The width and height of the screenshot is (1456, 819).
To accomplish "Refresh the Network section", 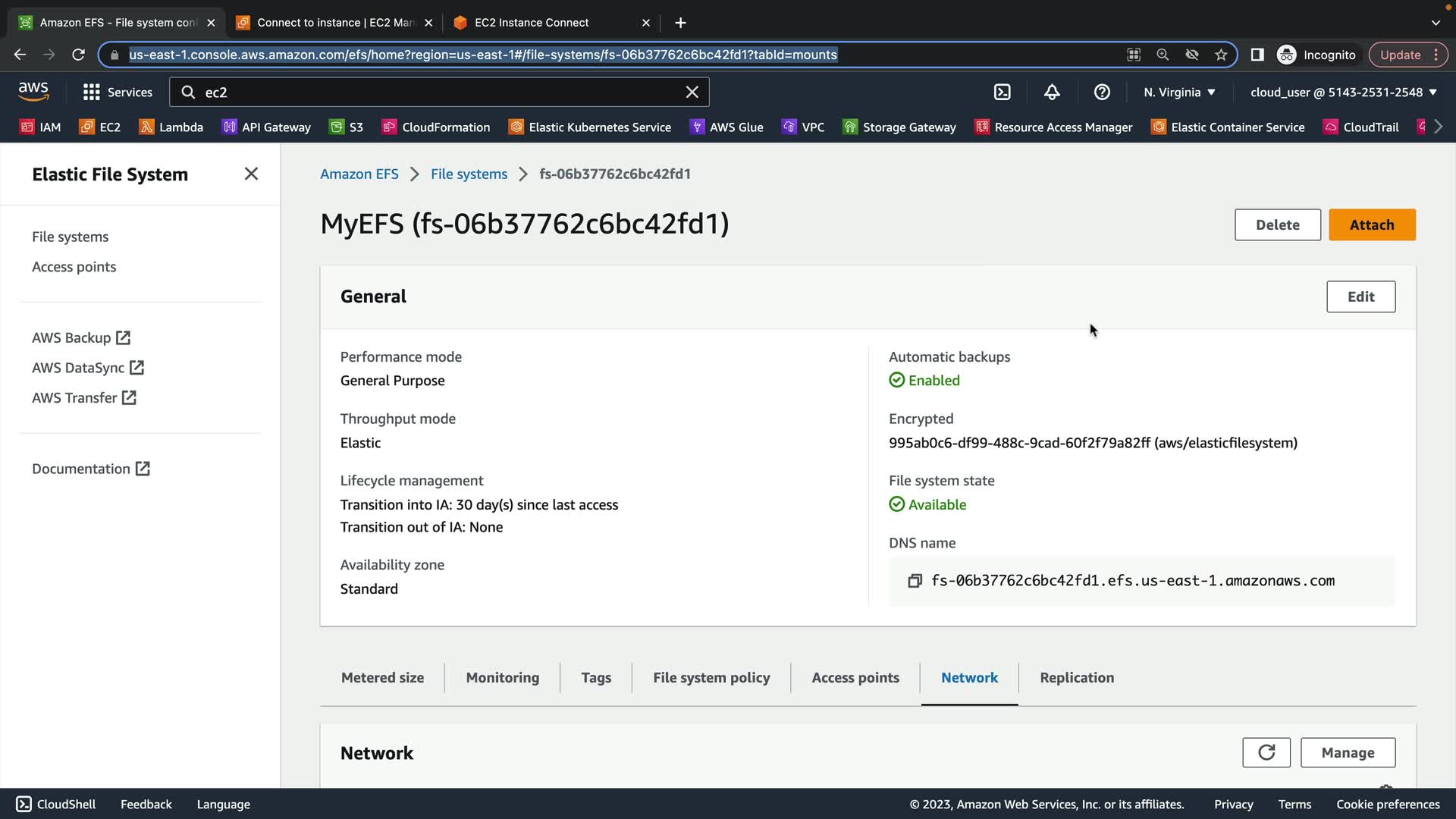I will click(1266, 752).
